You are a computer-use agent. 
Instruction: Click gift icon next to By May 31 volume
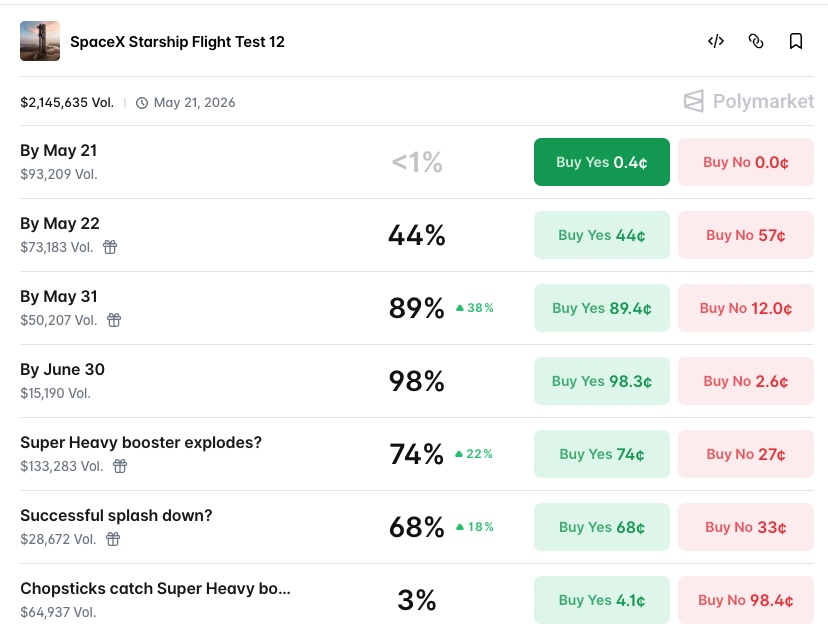(114, 320)
